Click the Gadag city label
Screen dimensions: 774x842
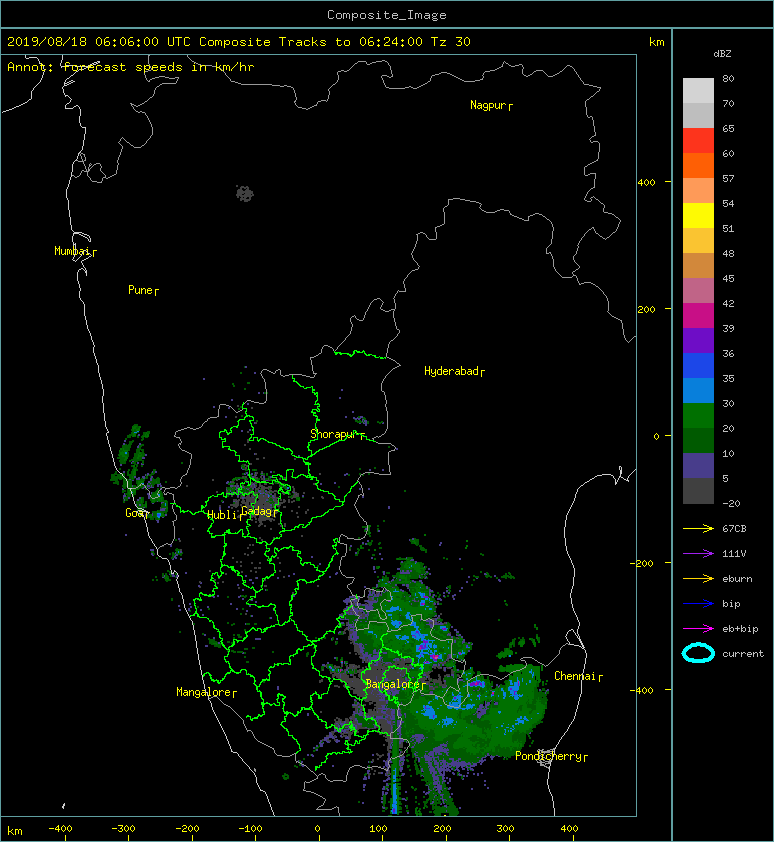click(256, 511)
